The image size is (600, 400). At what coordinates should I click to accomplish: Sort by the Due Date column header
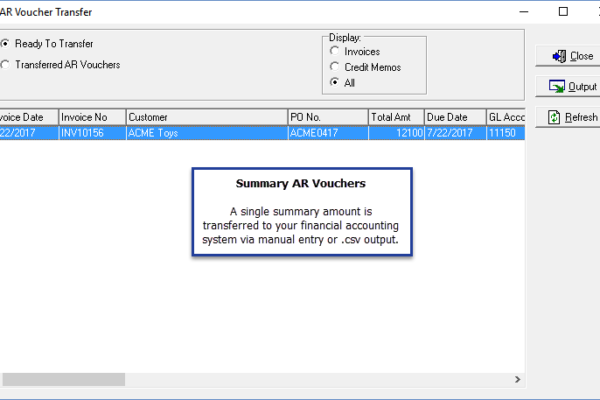pos(455,117)
